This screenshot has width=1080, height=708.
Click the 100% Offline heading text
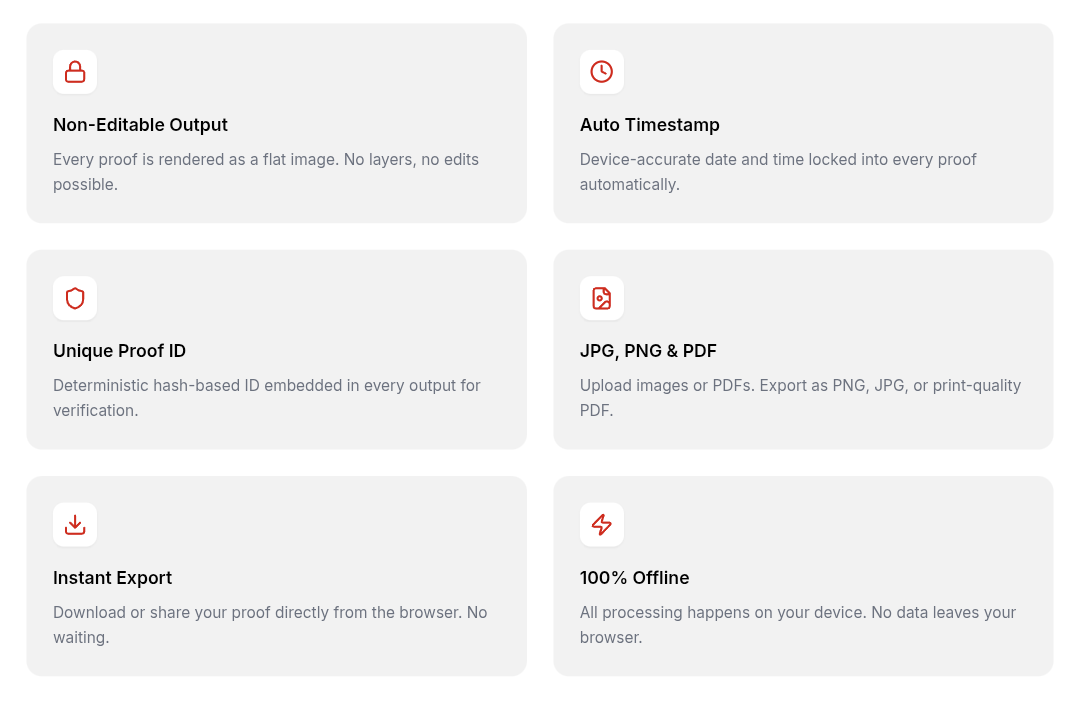coord(634,578)
